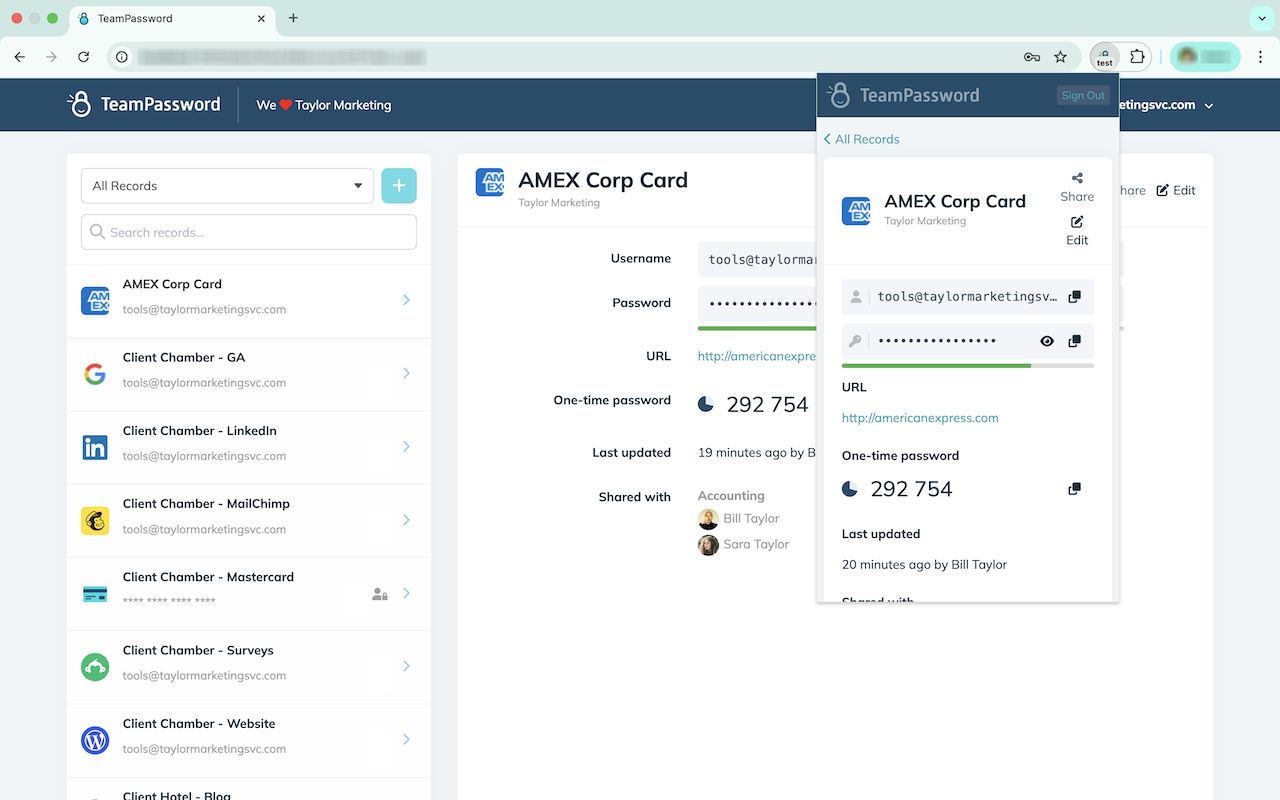This screenshot has width=1280, height=800.
Task: Click the MailChimp icon in records list
Action: [x=95, y=520]
